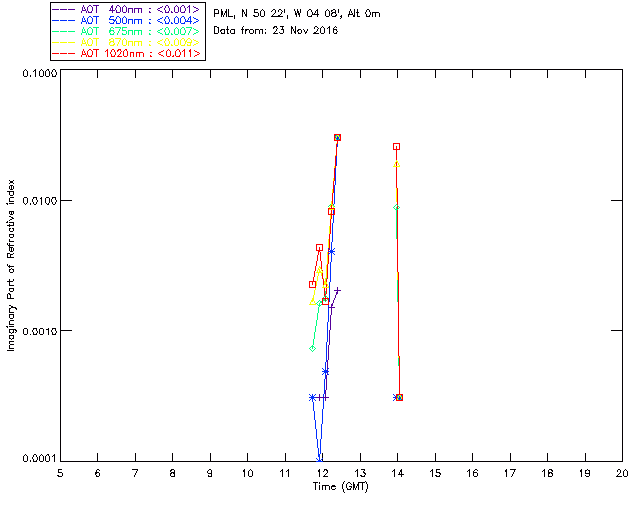Click the 0.0100 y-axis tick label

[x=39, y=201]
